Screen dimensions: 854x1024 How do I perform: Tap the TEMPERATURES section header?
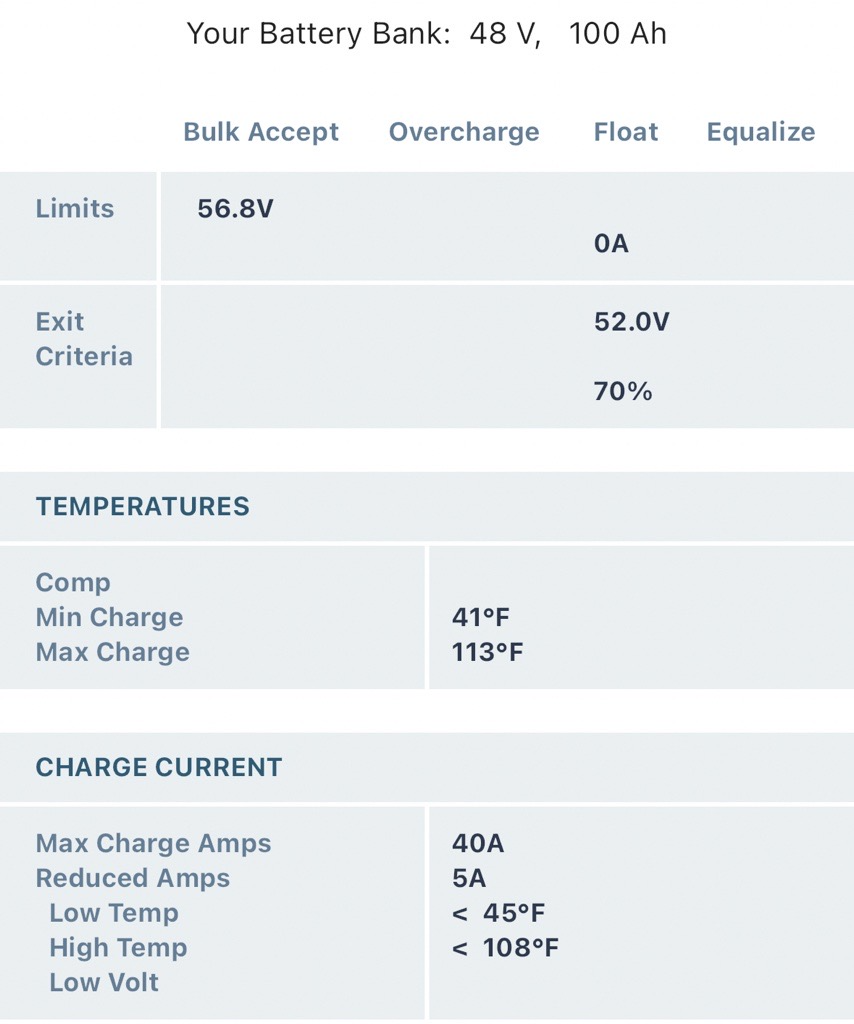pyautogui.click(x=143, y=506)
